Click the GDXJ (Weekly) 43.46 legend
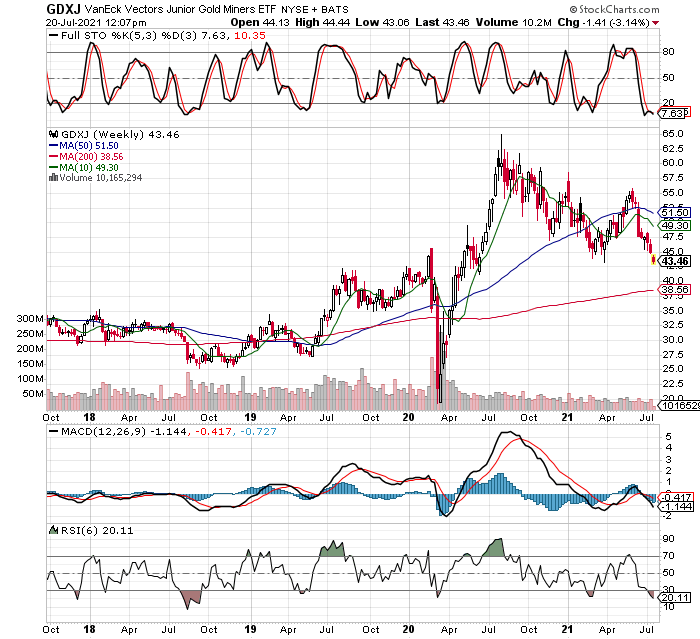The width and height of the screenshot is (700, 639). 120,134
